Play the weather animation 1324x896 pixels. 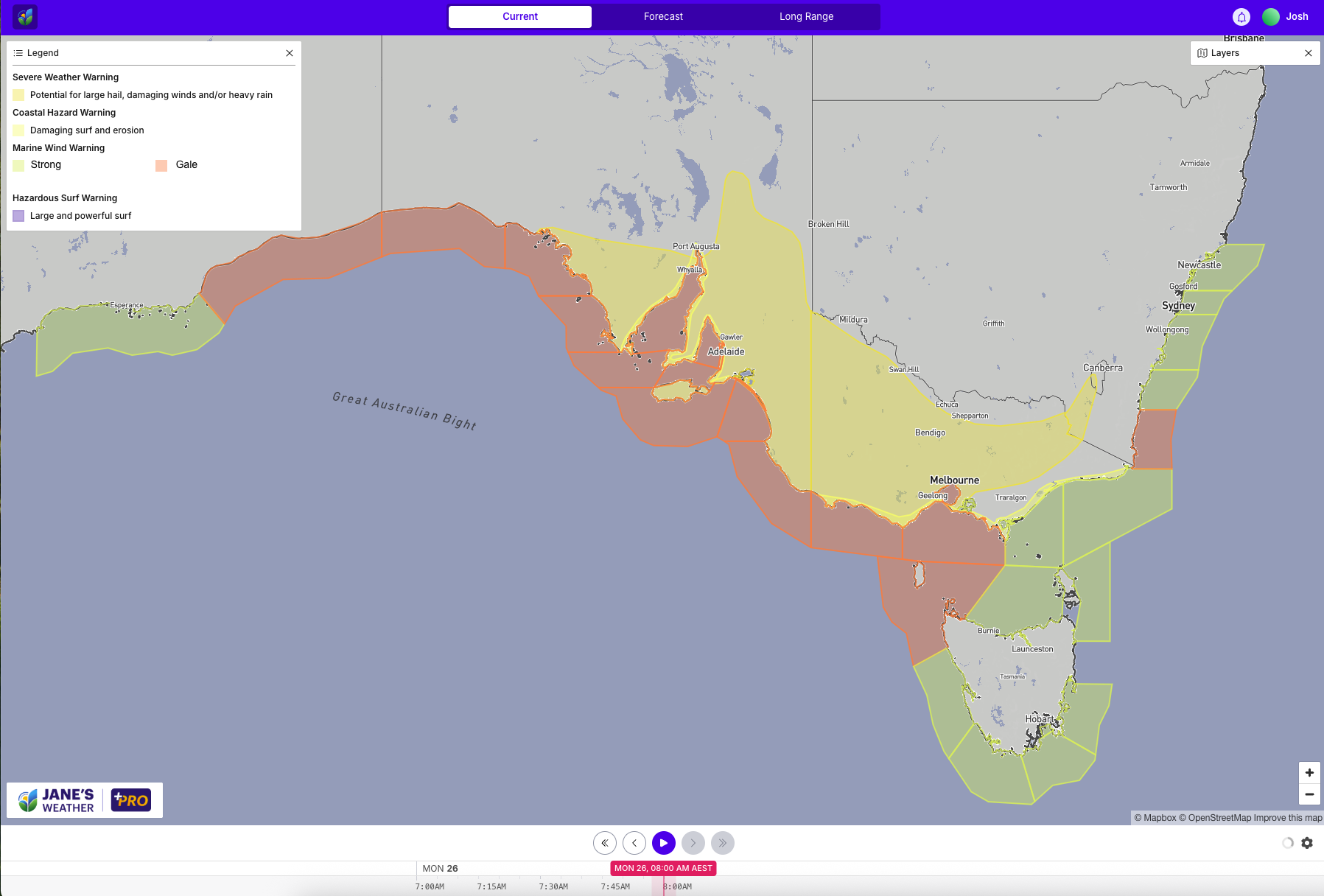pyautogui.click(x=664, y=843)
